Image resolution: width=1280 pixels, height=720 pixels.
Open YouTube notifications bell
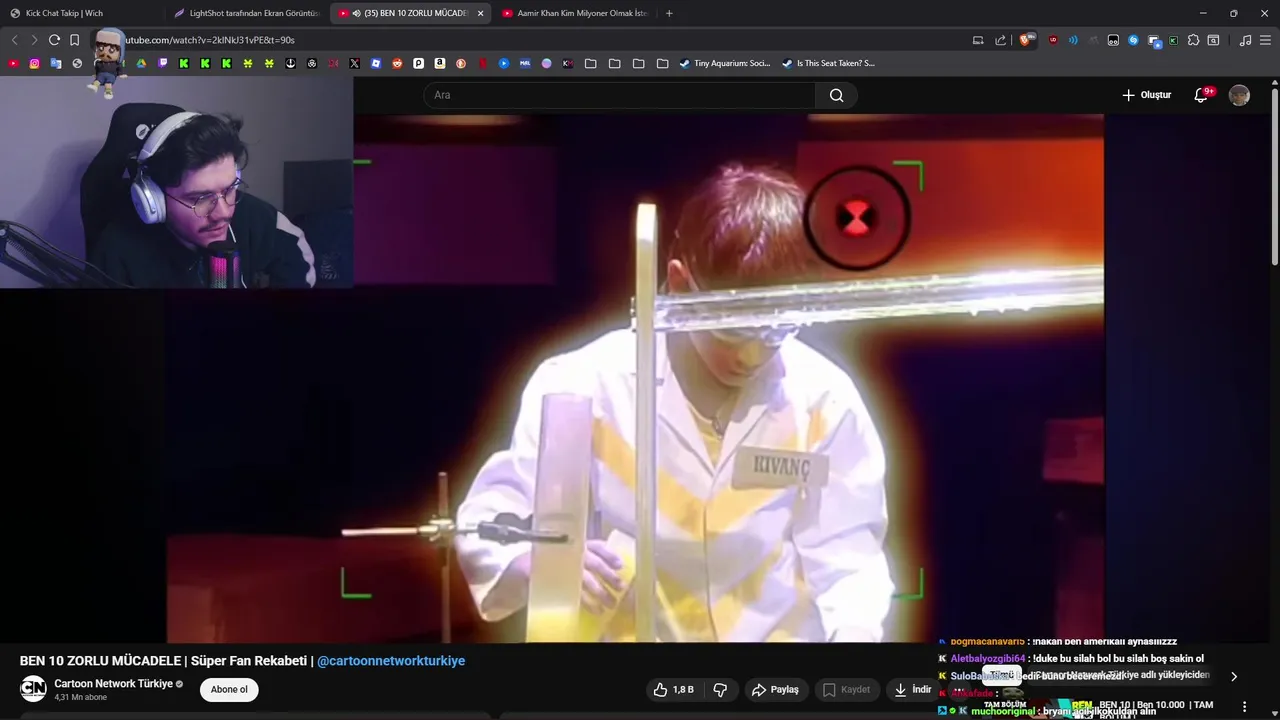click(1201, 95)
